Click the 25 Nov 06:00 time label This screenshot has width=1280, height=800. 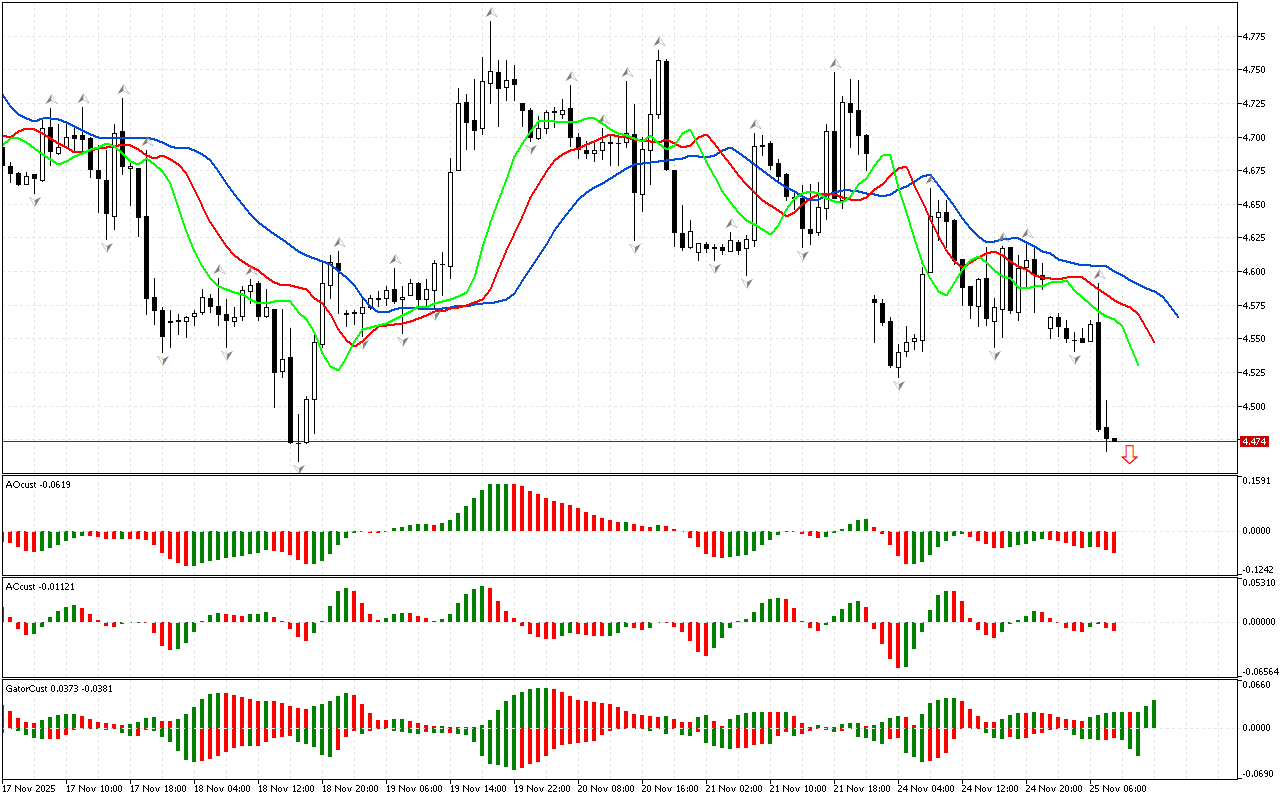(1118, 788)
